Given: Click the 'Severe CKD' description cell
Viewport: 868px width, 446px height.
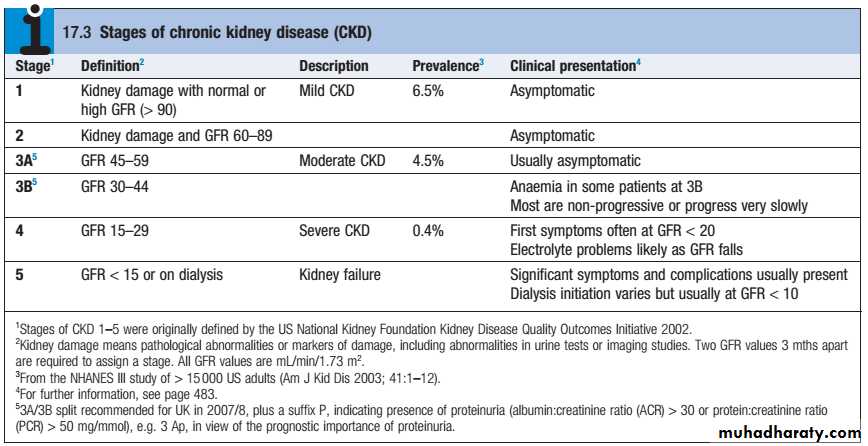Looking at the screenshot, I should (335, 231).
